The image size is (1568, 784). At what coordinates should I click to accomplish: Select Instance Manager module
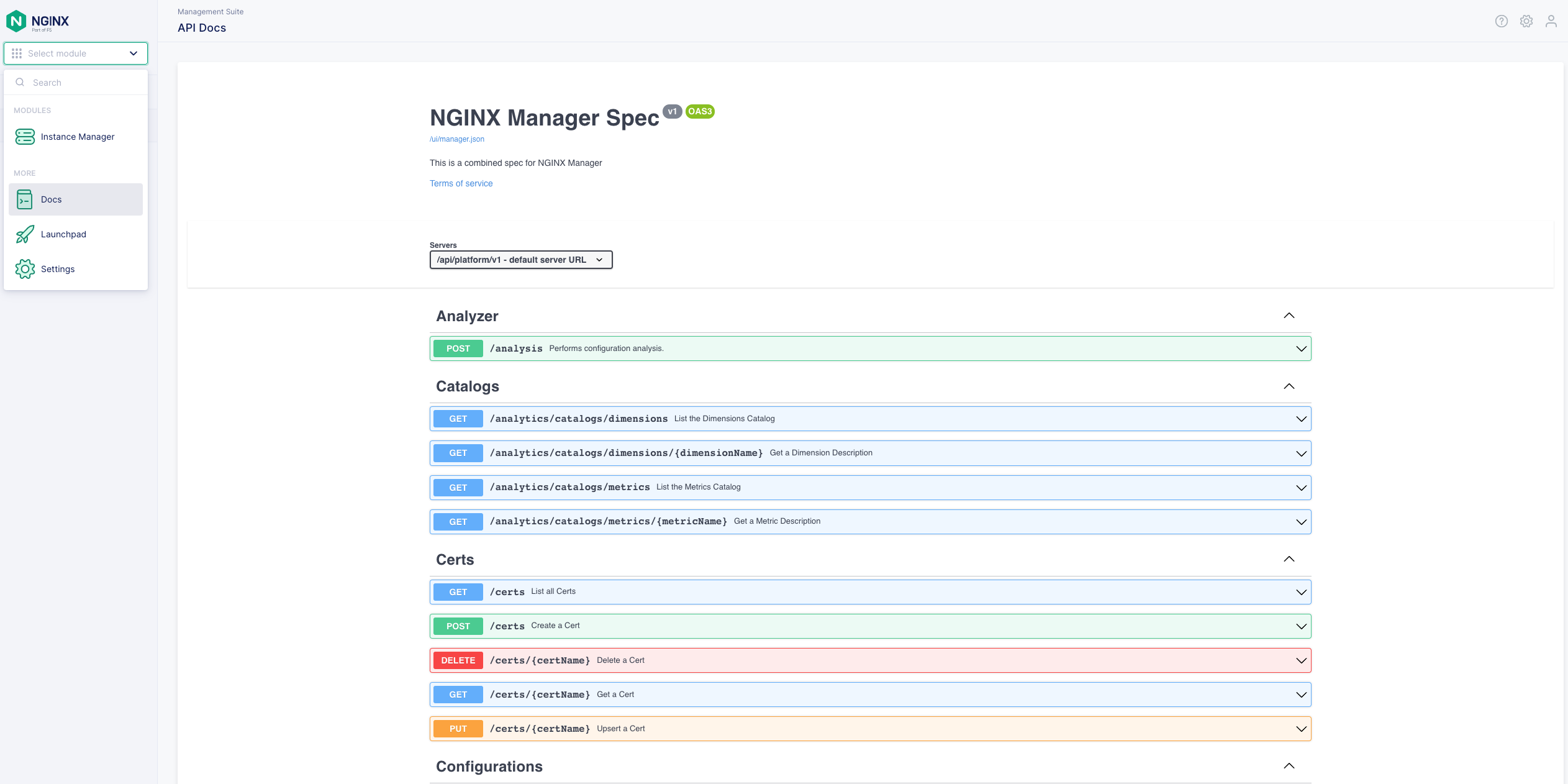pyautogui.click(x=76, y=137)
